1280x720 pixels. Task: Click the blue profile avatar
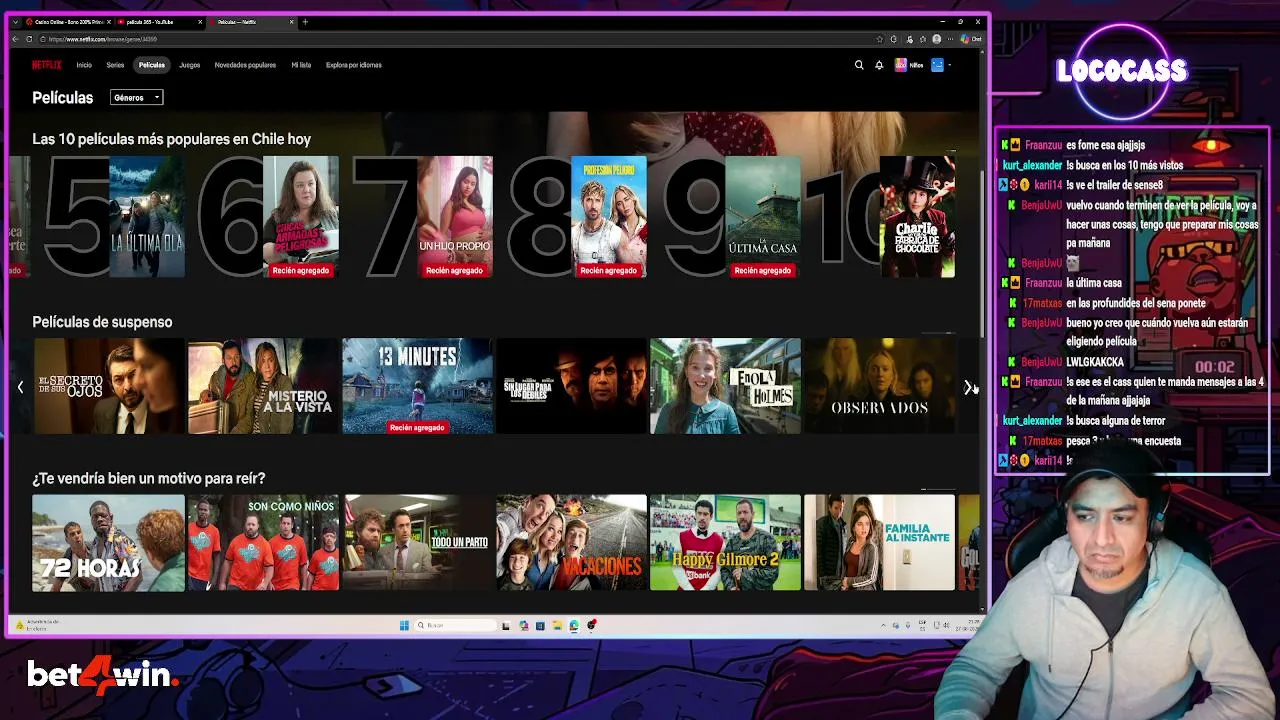[x=937, y=65]
